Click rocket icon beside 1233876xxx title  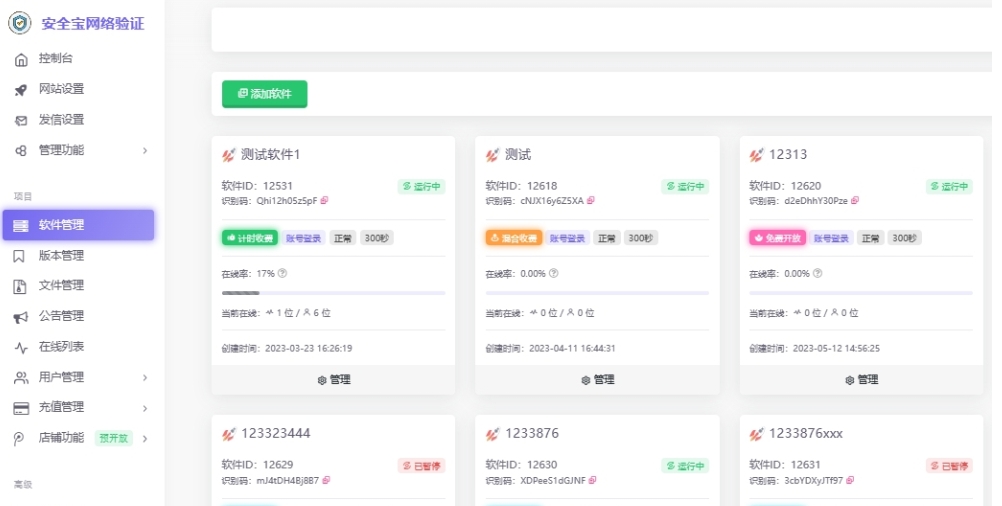757,434
